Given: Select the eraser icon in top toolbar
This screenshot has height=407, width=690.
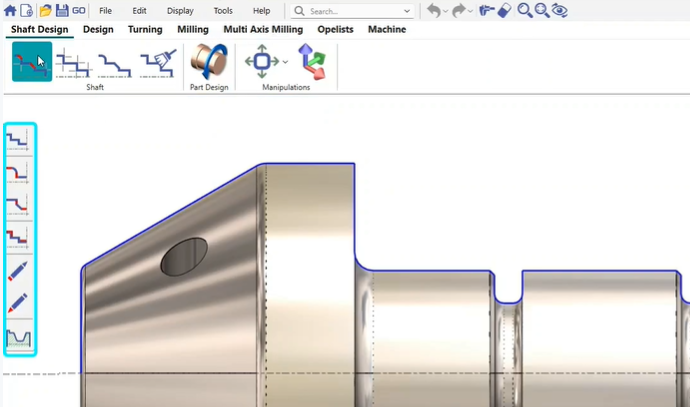Looking at the screenshot, I should tap(505, 11).
